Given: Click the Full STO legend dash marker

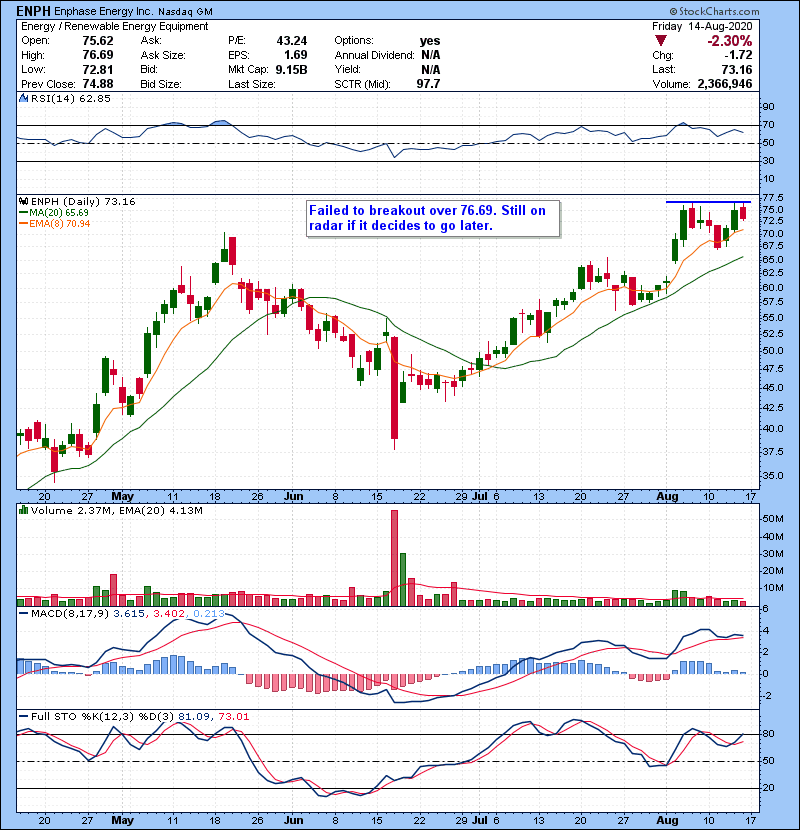Looking at the screenshot, I should pos(23,716).
